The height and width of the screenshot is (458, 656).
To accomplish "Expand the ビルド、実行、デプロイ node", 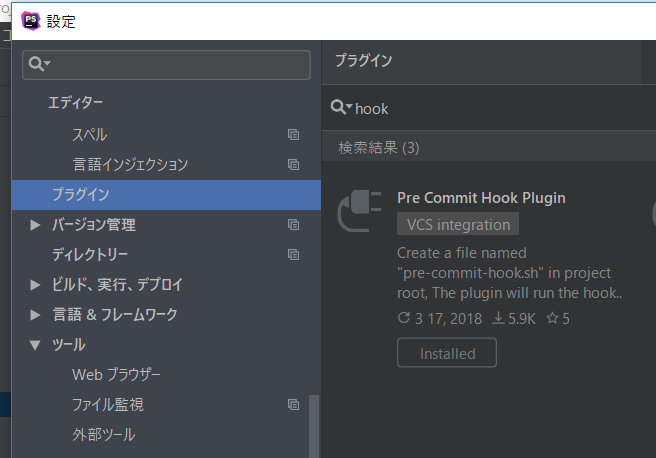I will 36,285.
